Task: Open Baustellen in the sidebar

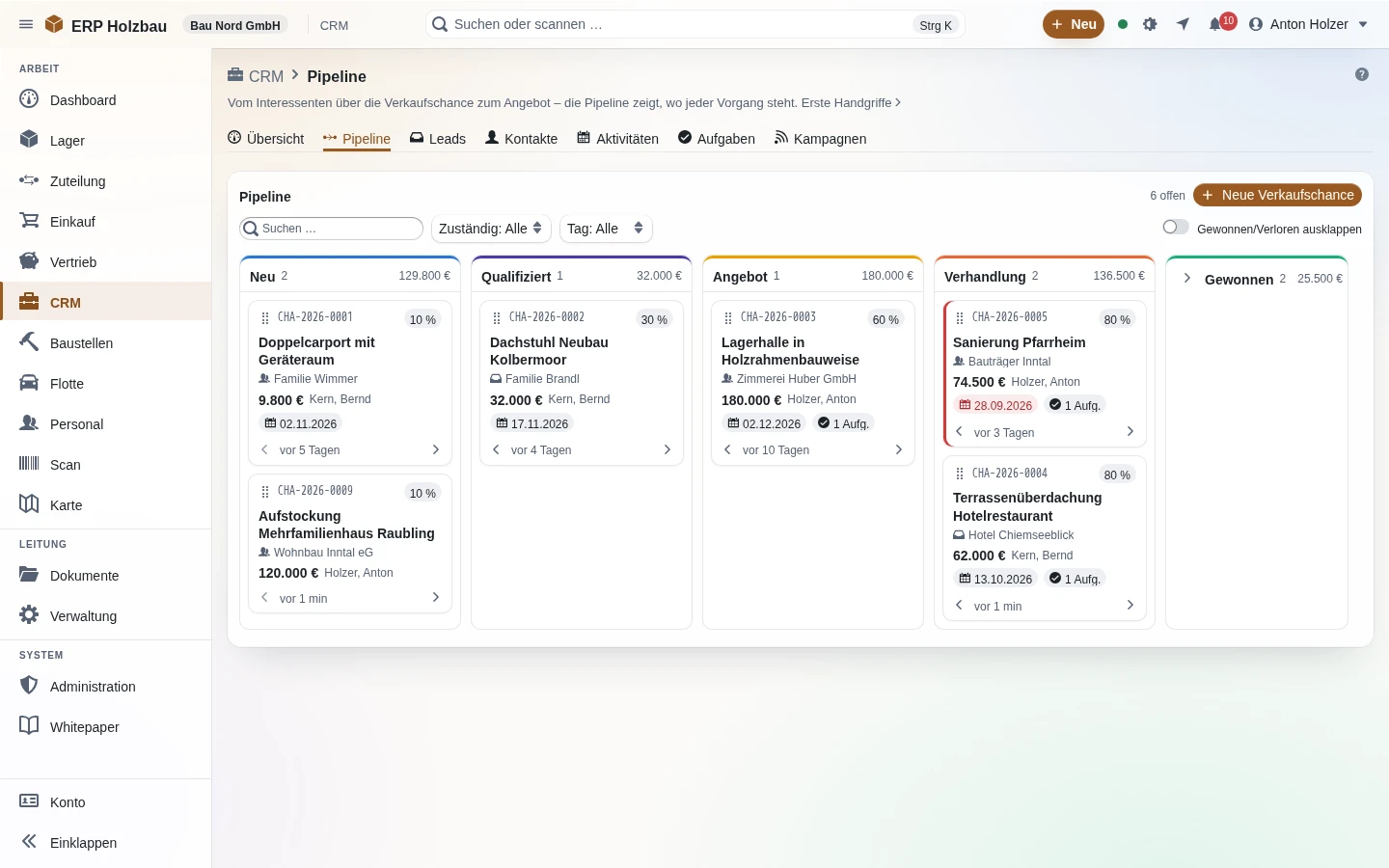Action: pos(106,342)
